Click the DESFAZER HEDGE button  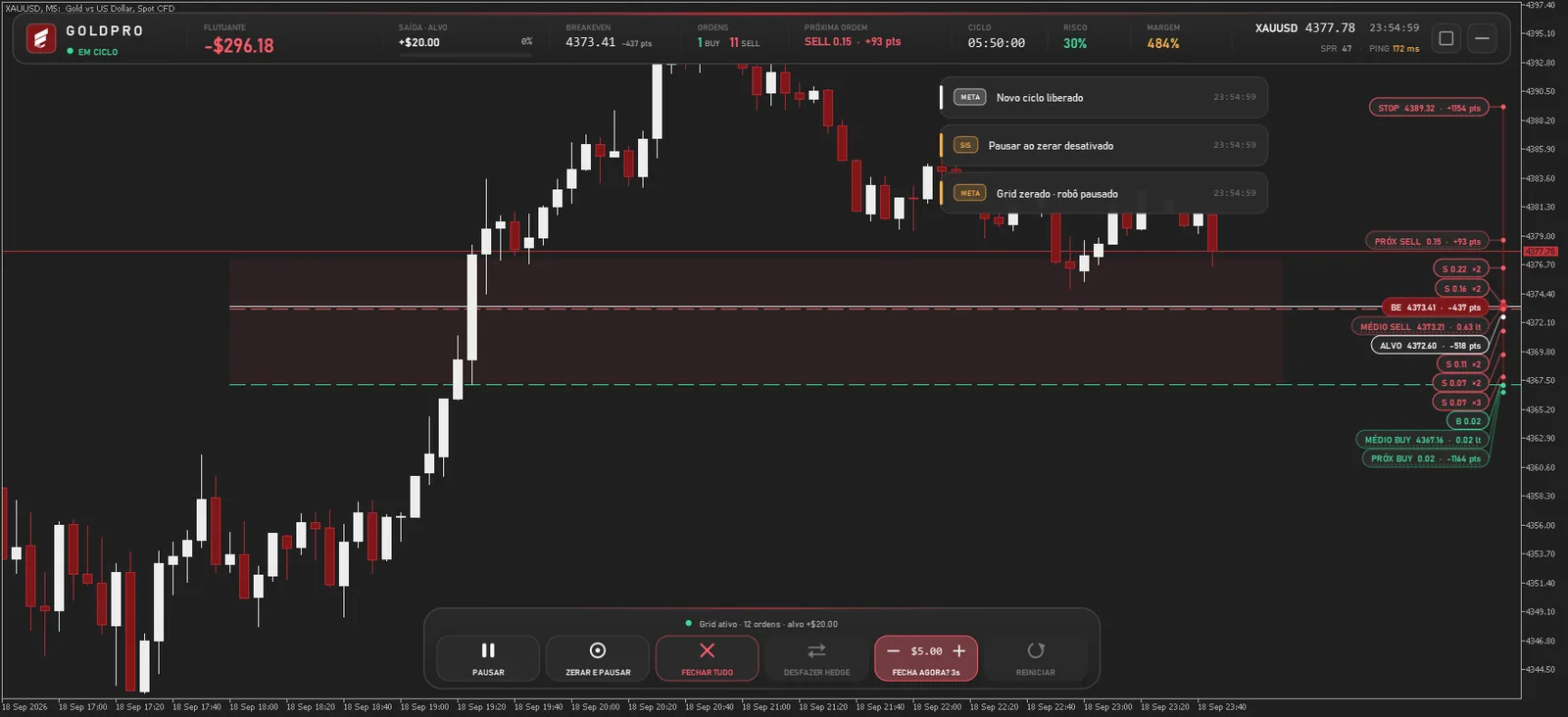coord(816,658)
